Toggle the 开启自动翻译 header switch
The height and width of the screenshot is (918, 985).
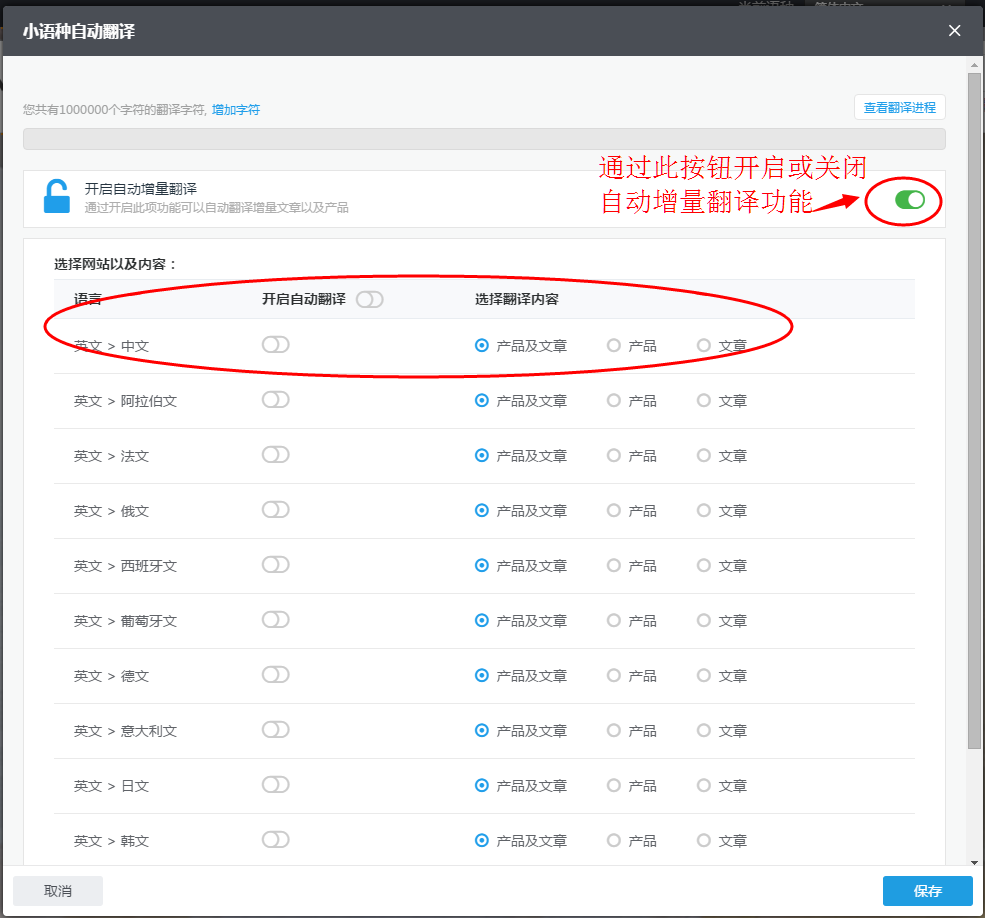point(369,298)
